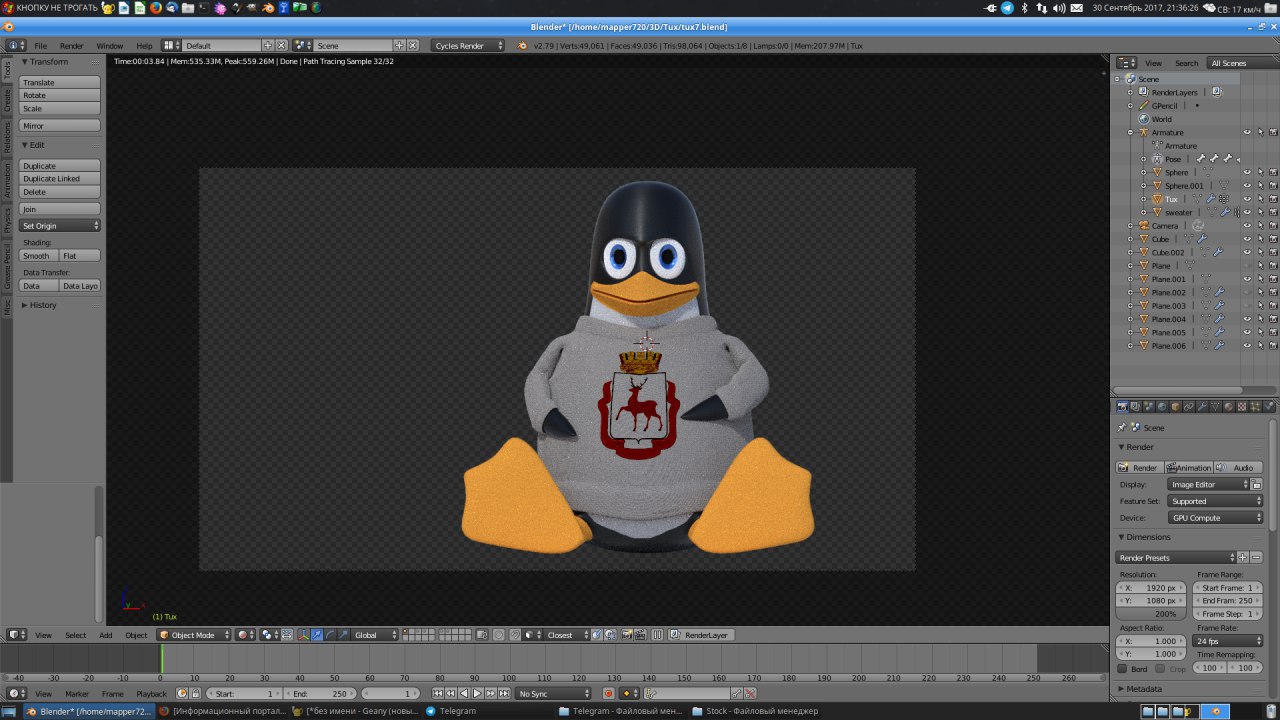
Task: Open the Render Layers properties tab
Action: pyautogui.click(x=1135, y=407)
